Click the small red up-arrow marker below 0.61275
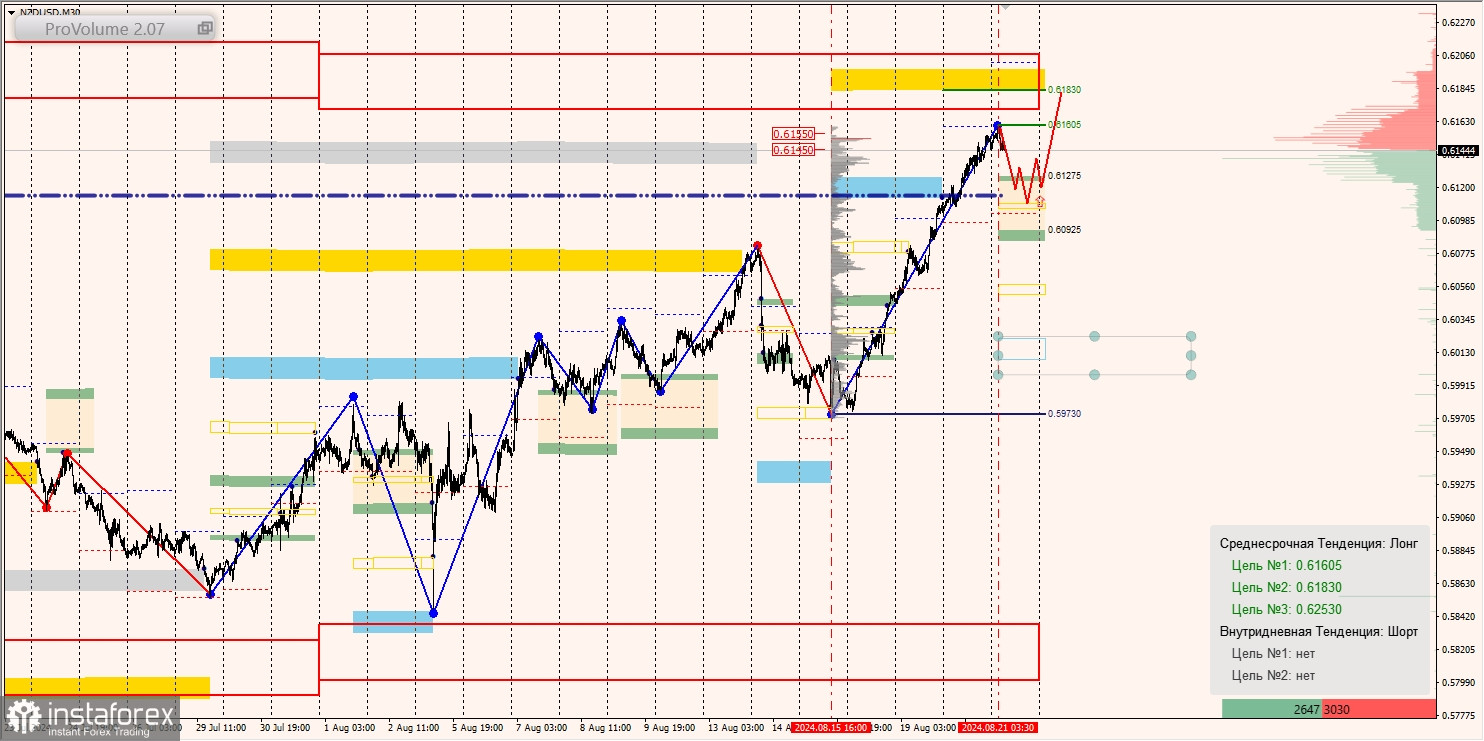 1040,201
